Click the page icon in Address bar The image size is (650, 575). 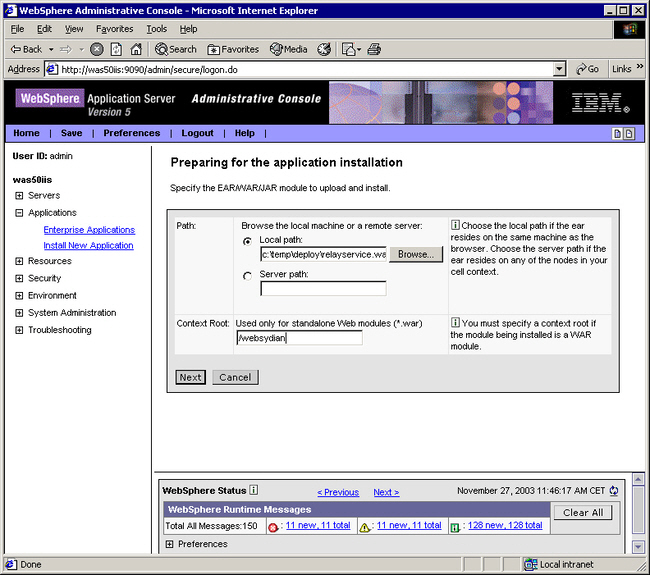pyautogui.click(x=51, y=69)
